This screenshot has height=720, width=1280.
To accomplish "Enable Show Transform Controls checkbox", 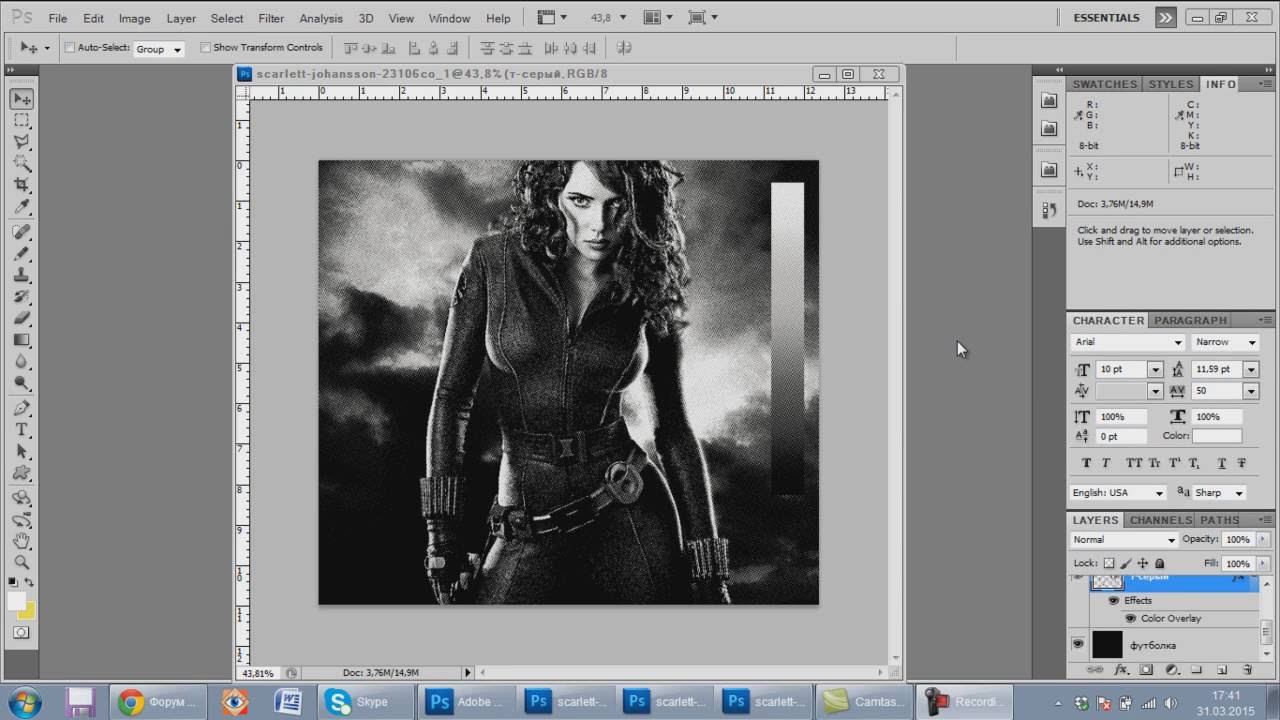I will (x=206, y=47).
